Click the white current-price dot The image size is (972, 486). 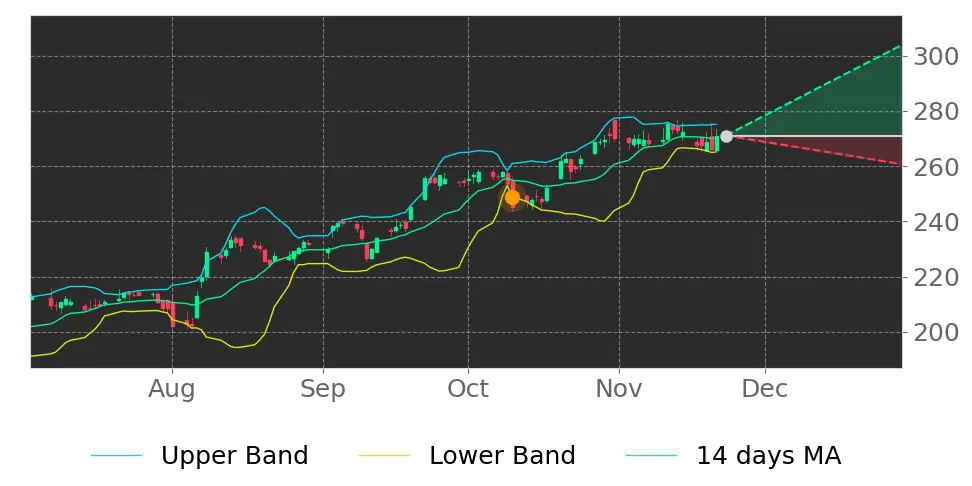[x=726, y=136]
